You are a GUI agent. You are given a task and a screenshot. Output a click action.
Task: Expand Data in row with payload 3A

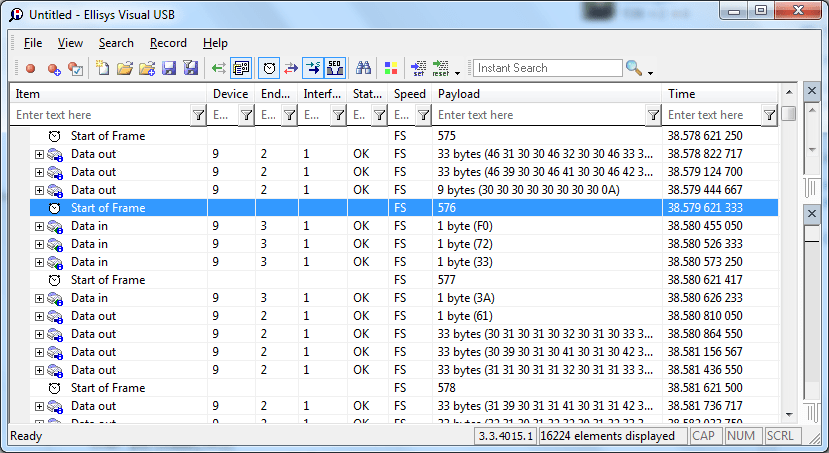(x=39, y=298)
